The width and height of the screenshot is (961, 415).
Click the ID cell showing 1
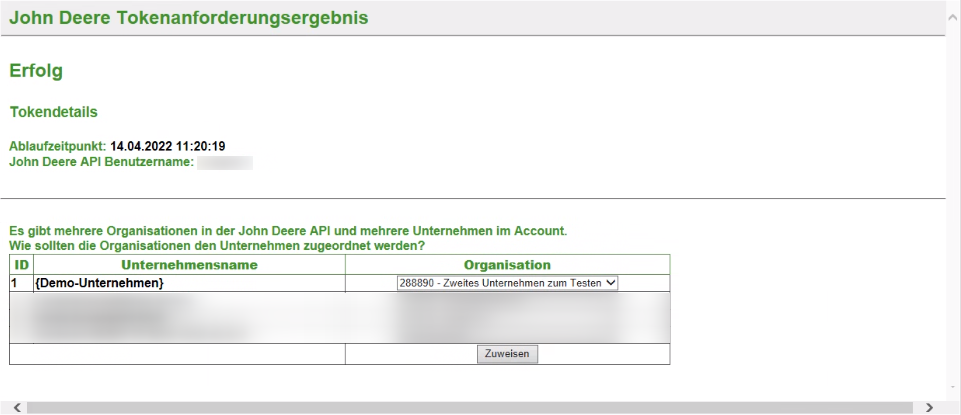point(15,284)
